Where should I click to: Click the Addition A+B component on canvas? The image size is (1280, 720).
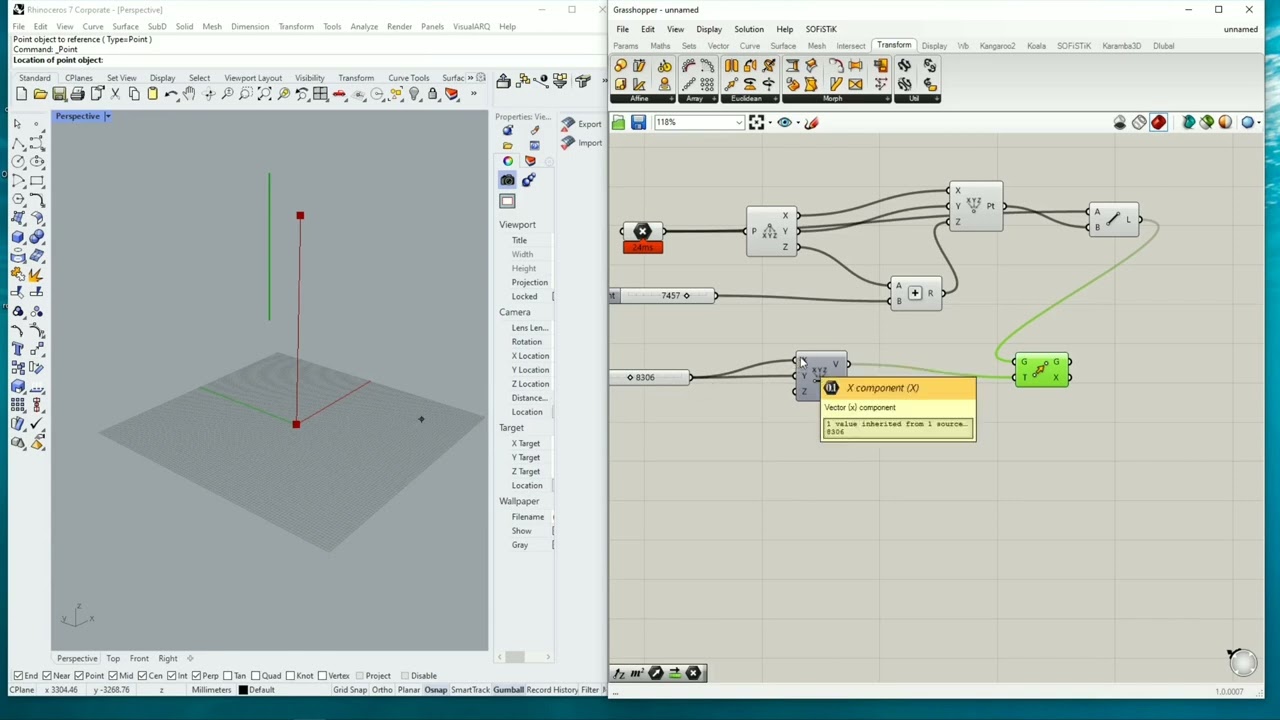coord(915,293)
